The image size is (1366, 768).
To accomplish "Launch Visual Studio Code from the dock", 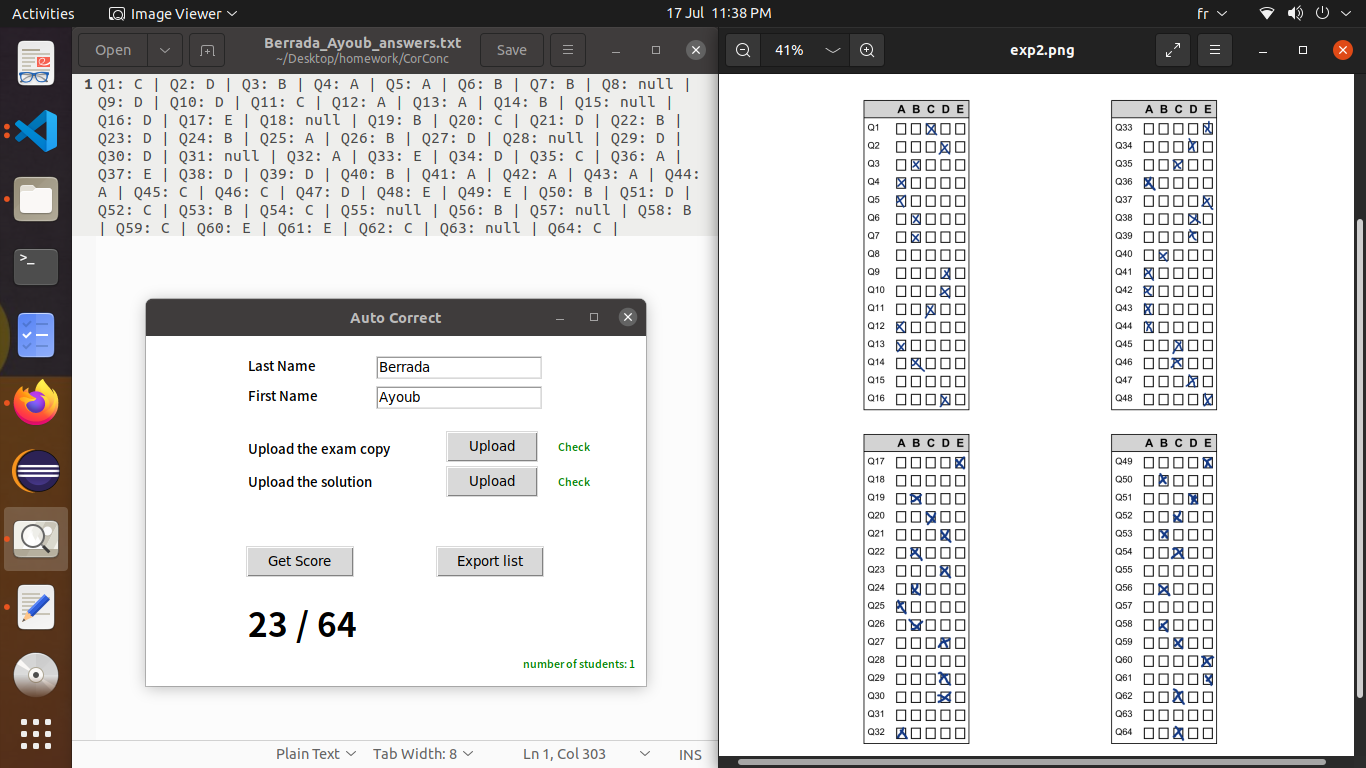I will coord(36,131).
